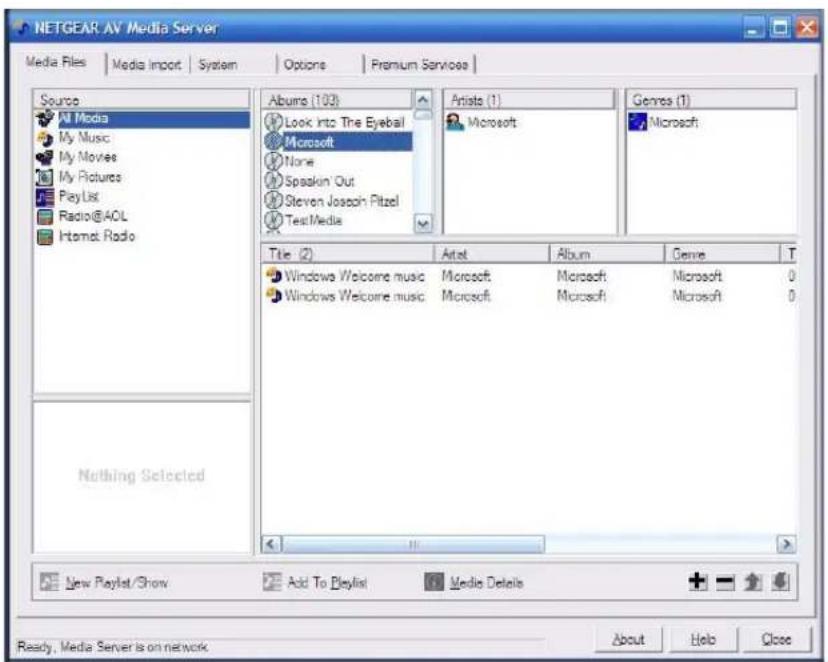The height and width of the screenshot is (662, 828).
Task: Click left arrow of the horizontal scrollbar
Action: tap(271, 544)
